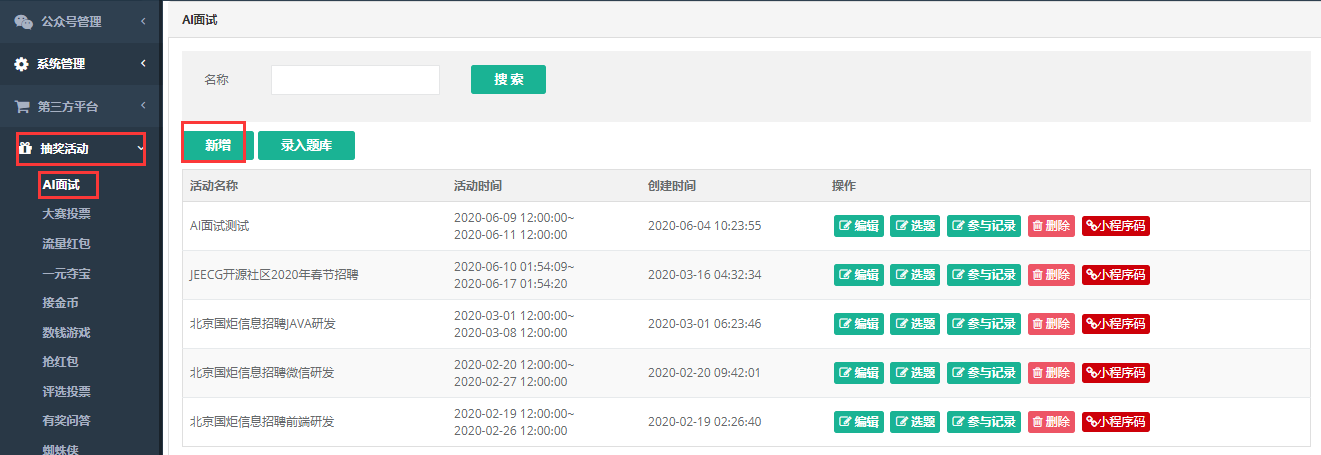Open 参与记录 for 北京国炬信息招聘前端研发
1321x455 pixels.
pos(984,422)
